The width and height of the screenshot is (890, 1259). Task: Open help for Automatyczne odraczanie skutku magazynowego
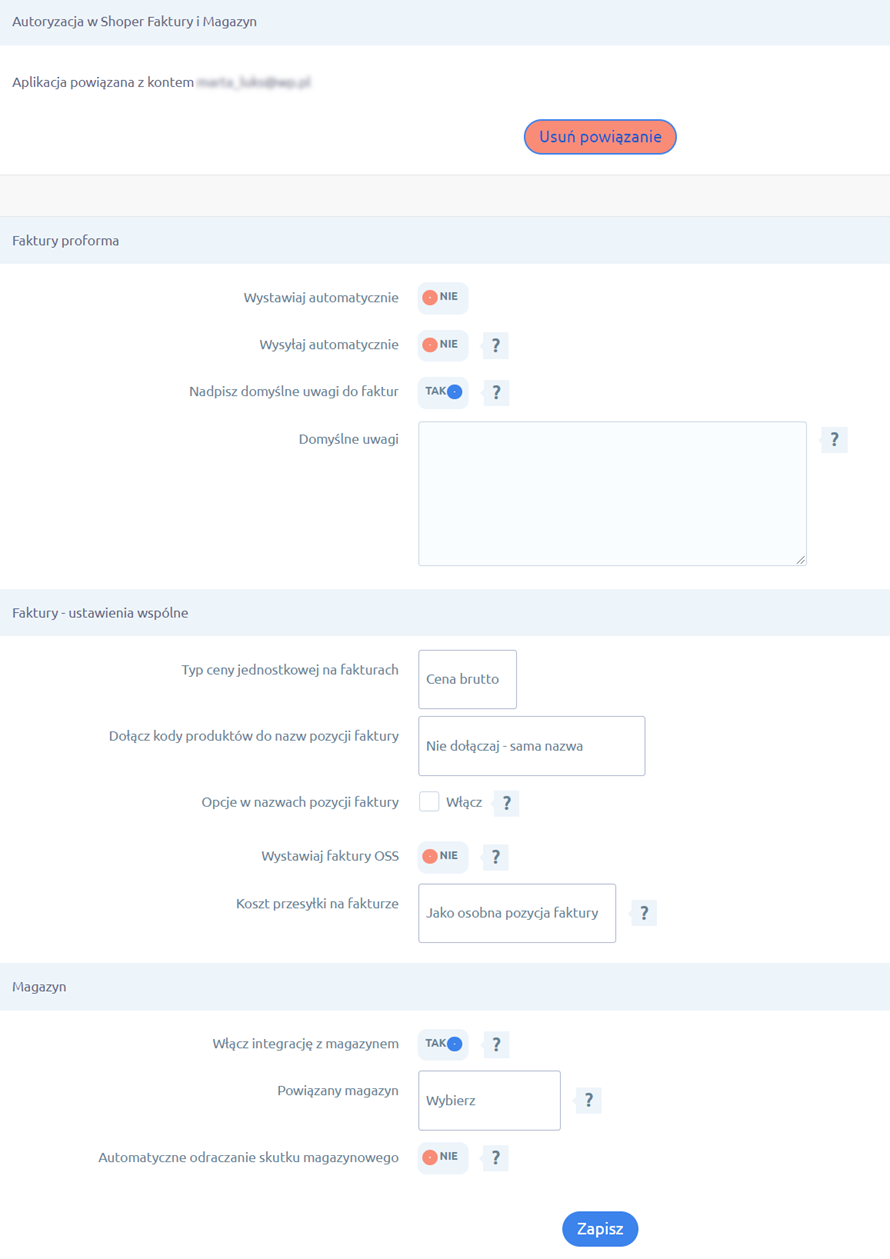[496, 1158]
